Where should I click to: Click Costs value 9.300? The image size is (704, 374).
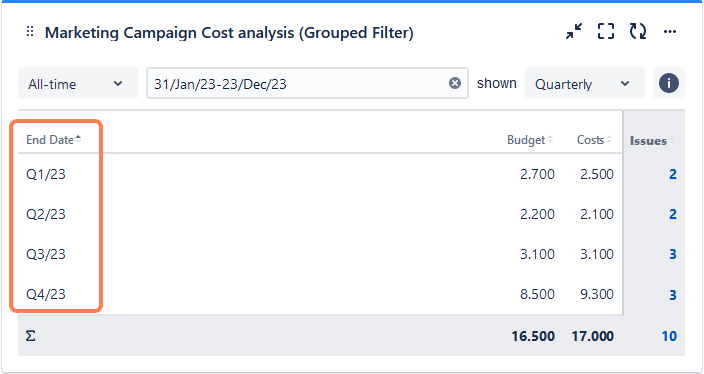coord(597,294)
